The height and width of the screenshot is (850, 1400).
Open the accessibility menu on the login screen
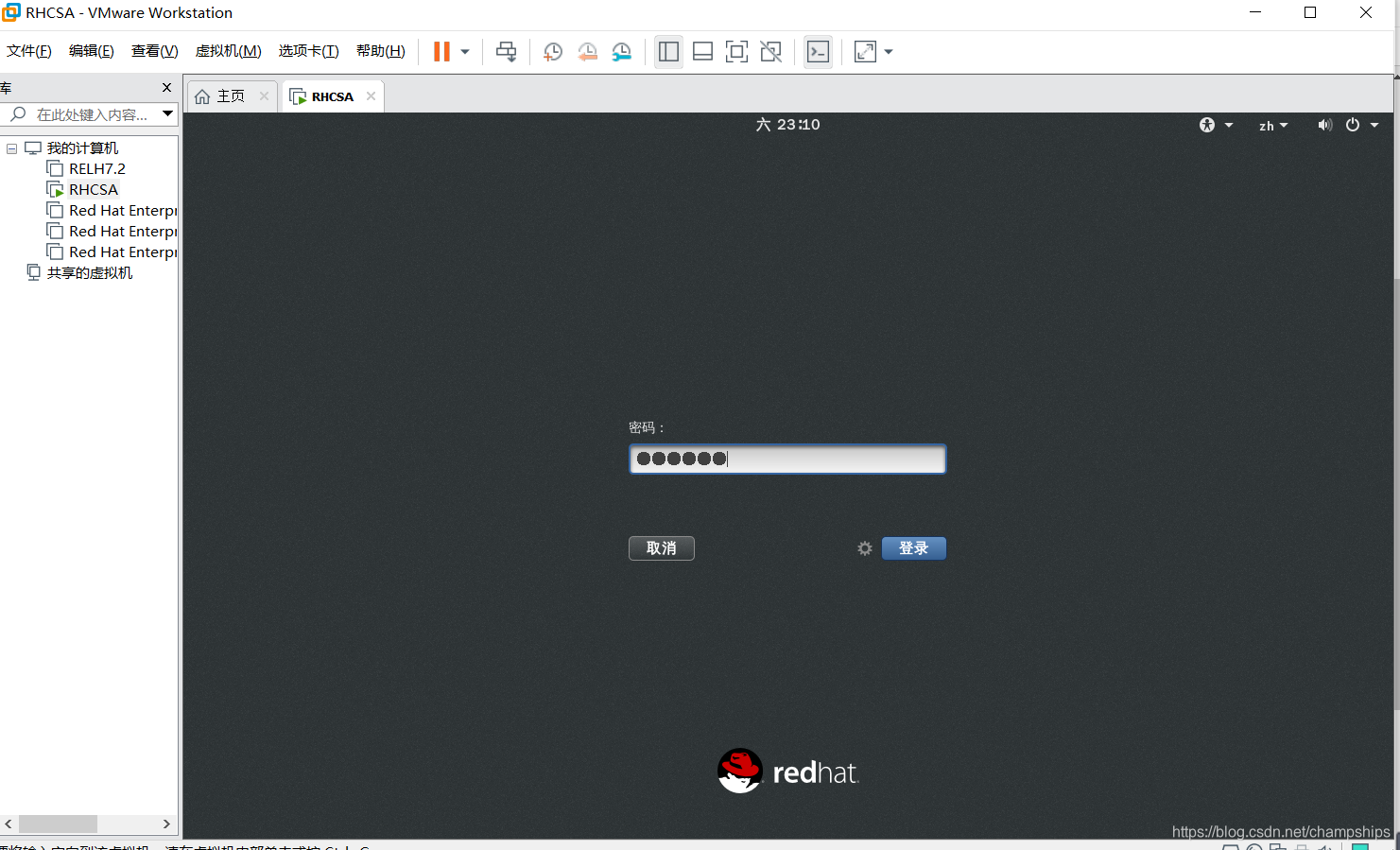point(1207,124)
